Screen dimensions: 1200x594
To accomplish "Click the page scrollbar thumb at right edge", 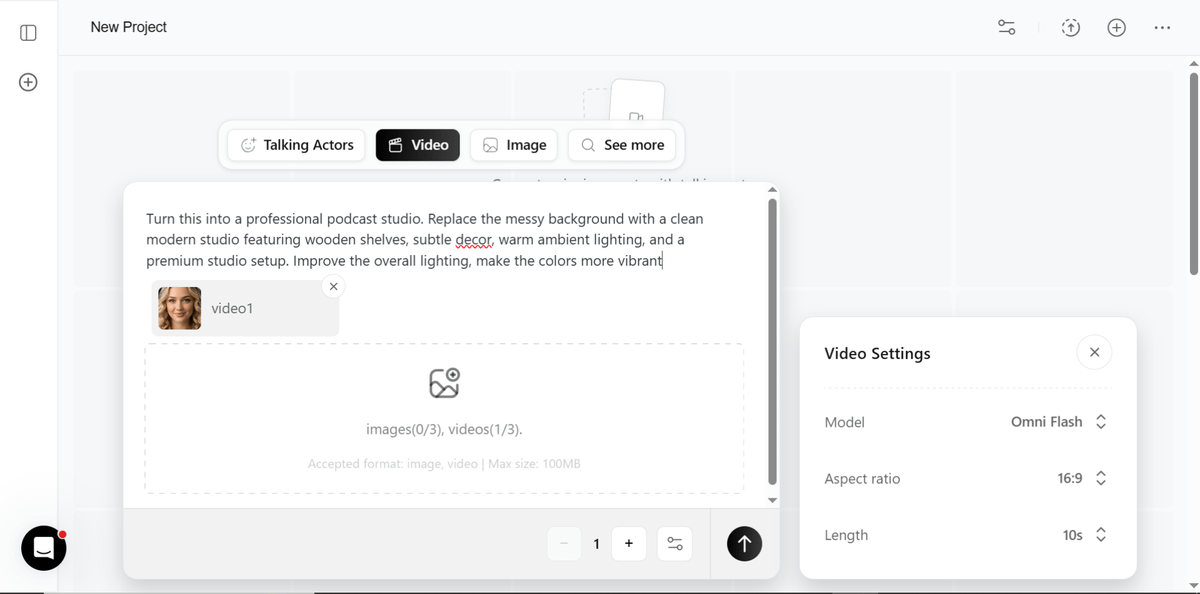I will pyautogui.click(x=1193, y=173).
